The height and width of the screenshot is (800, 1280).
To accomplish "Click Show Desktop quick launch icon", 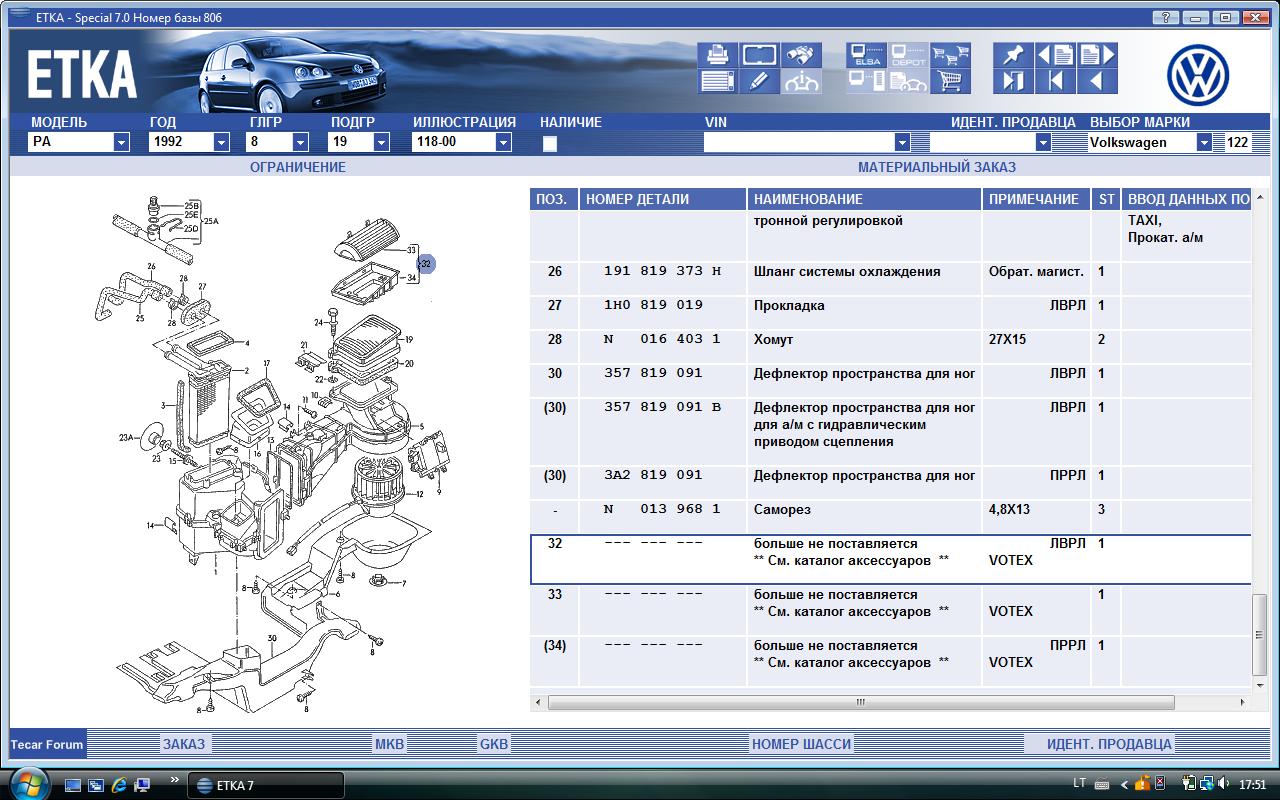I will tap(73, 785).
